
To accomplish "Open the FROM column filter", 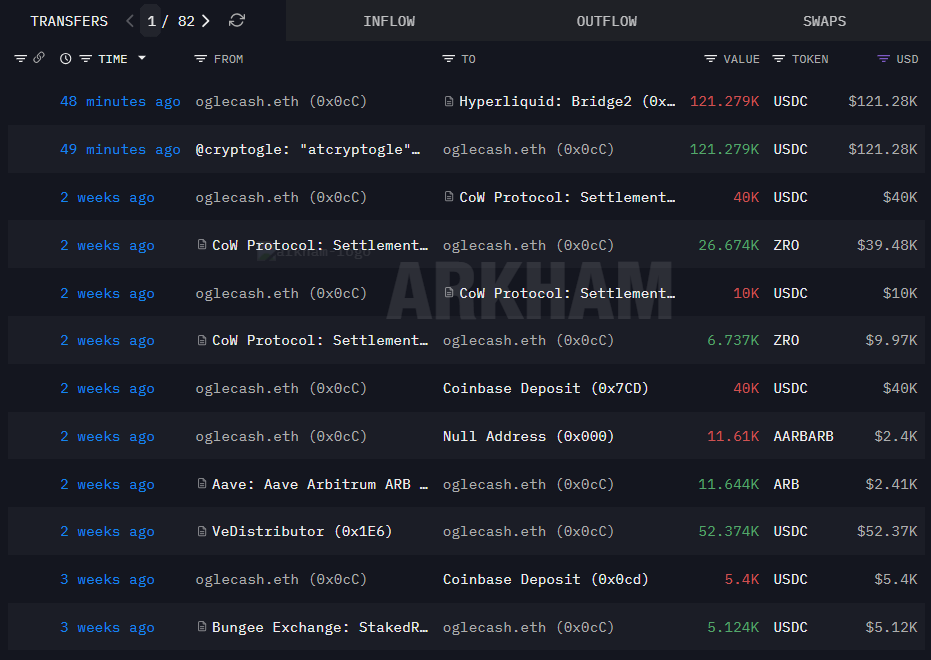I will point(201,59).
